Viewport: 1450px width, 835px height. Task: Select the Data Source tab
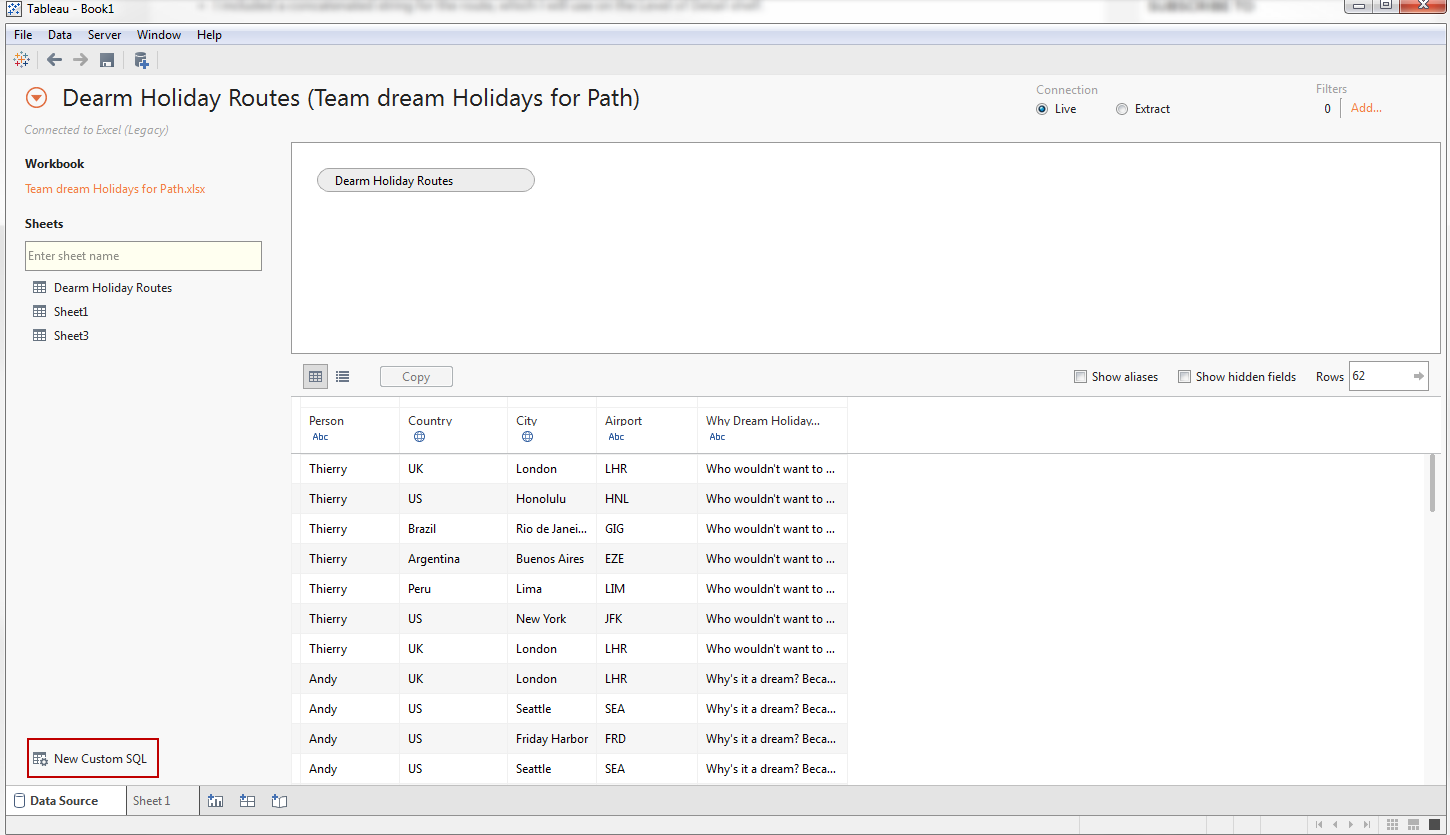click(66, 801)
